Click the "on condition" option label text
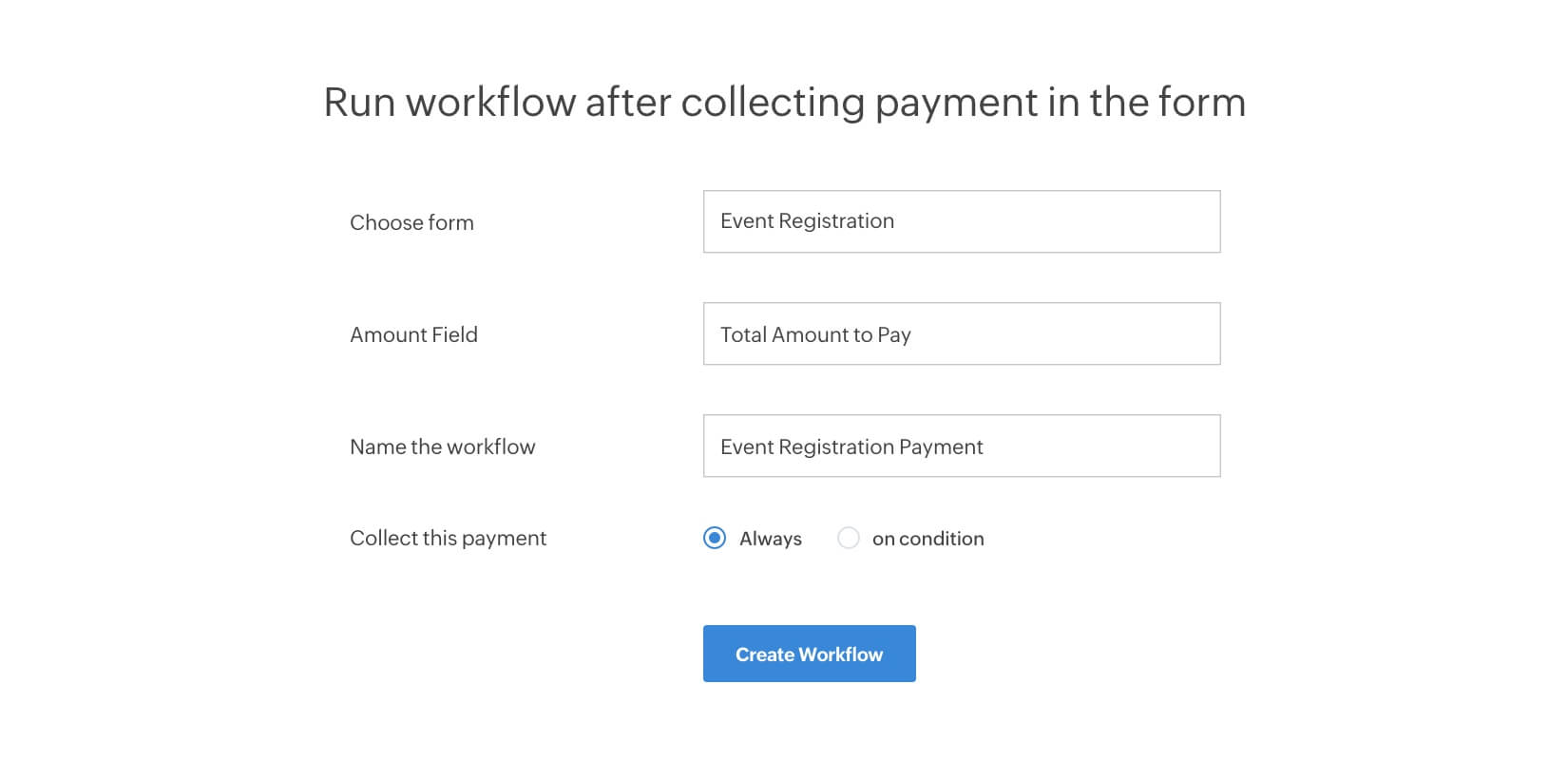Screen dimensions: 1568x760 [x=927, y=539]
